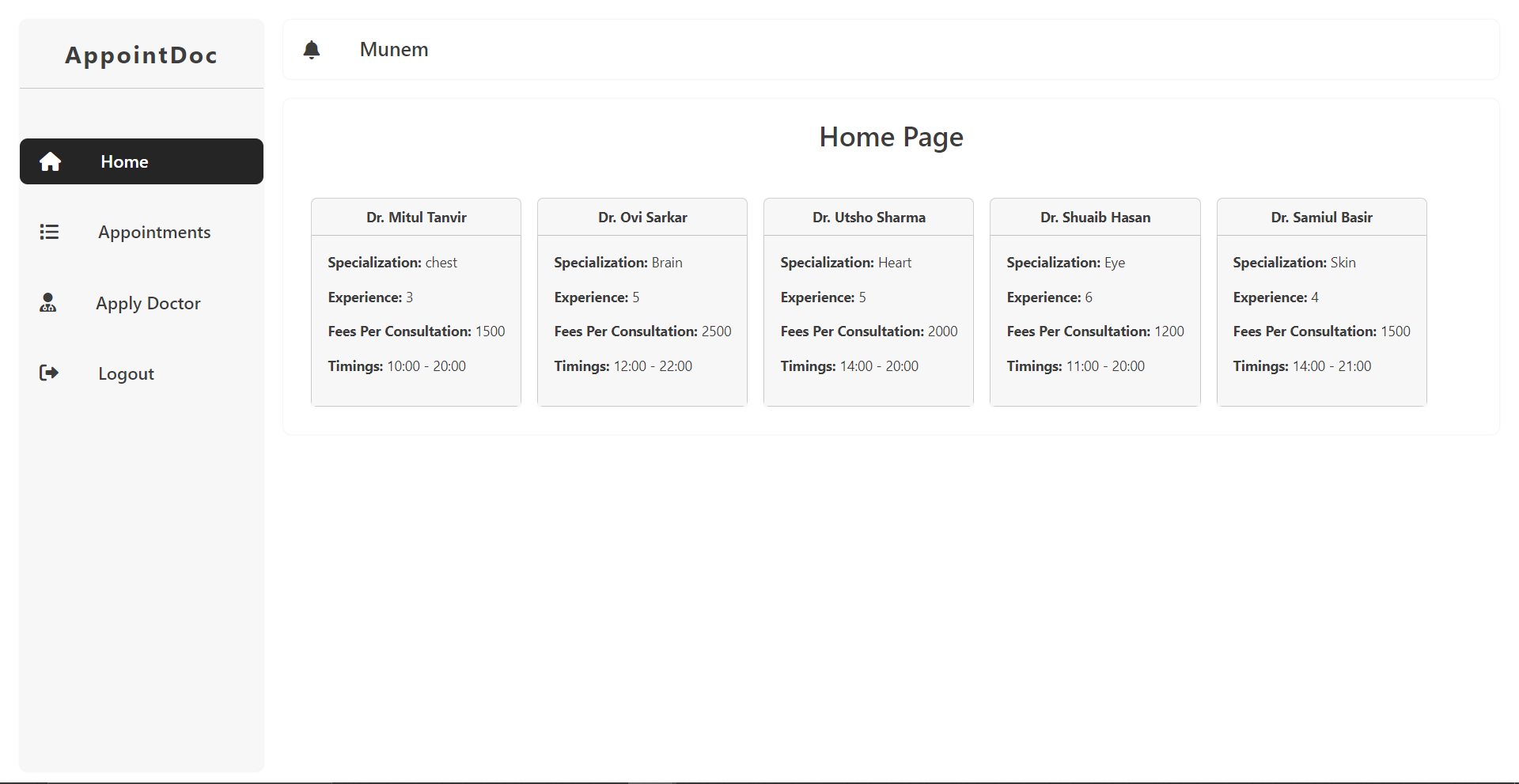Click Experience: 4 on Samiul Basir card

(x=1275, y=297)
